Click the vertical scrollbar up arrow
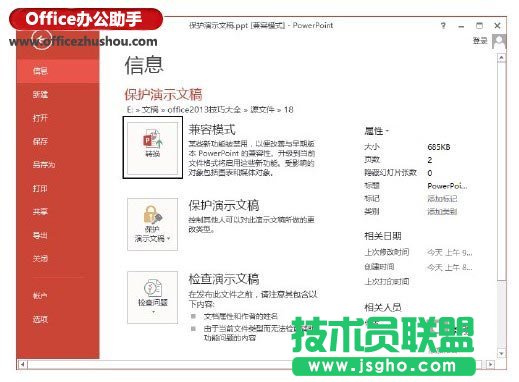This screenshot has height=382, width=519. [x=501, y=58]
